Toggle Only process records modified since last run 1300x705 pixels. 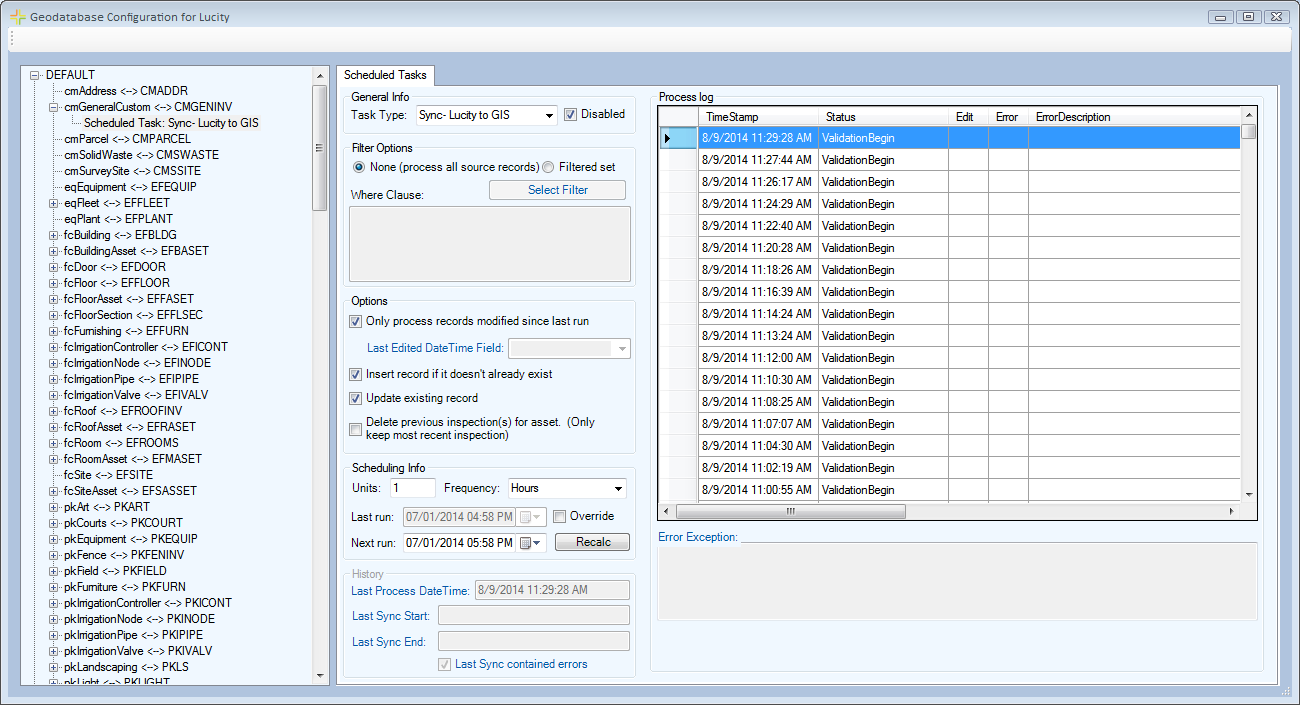pos(355,322)
